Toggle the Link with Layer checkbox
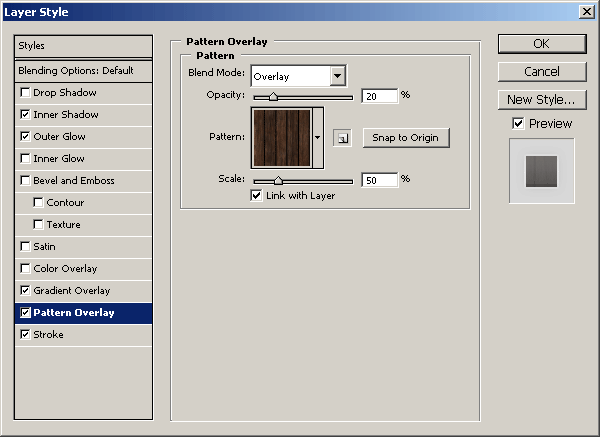The image size is (600, 437). click(256, 196)
